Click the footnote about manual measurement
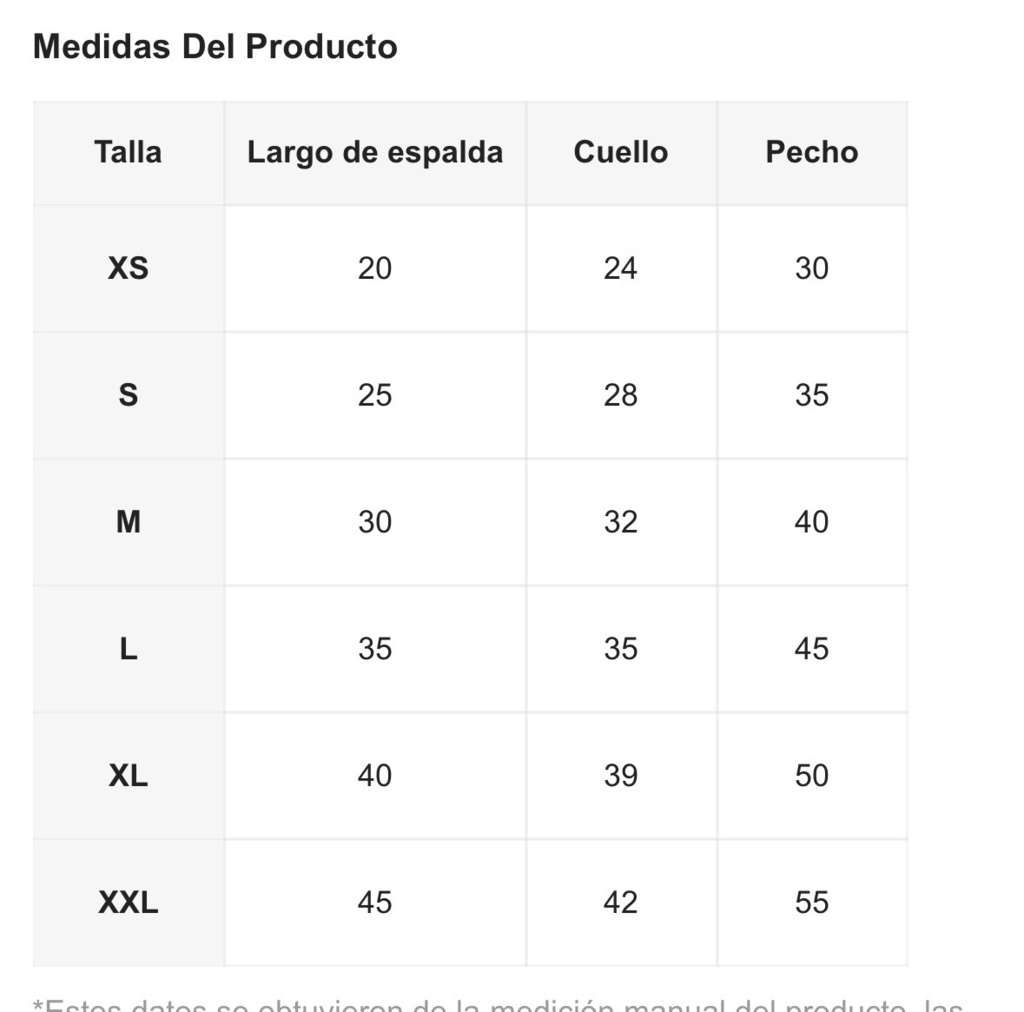The width and height of the screenshot is (1024, 1012). click(x=498, y=1004)
